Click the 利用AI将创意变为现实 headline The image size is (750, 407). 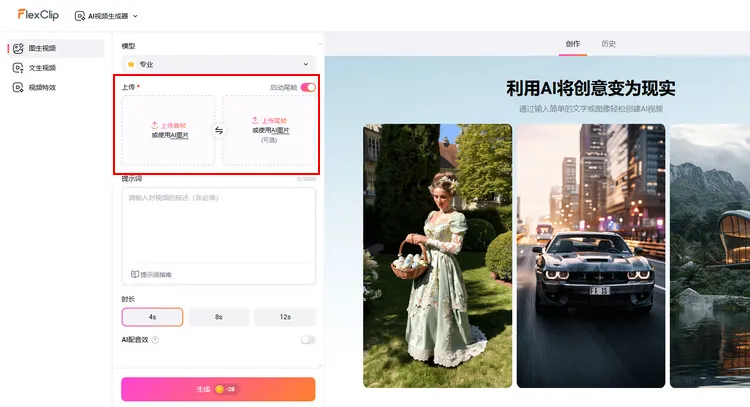point(591,88)
